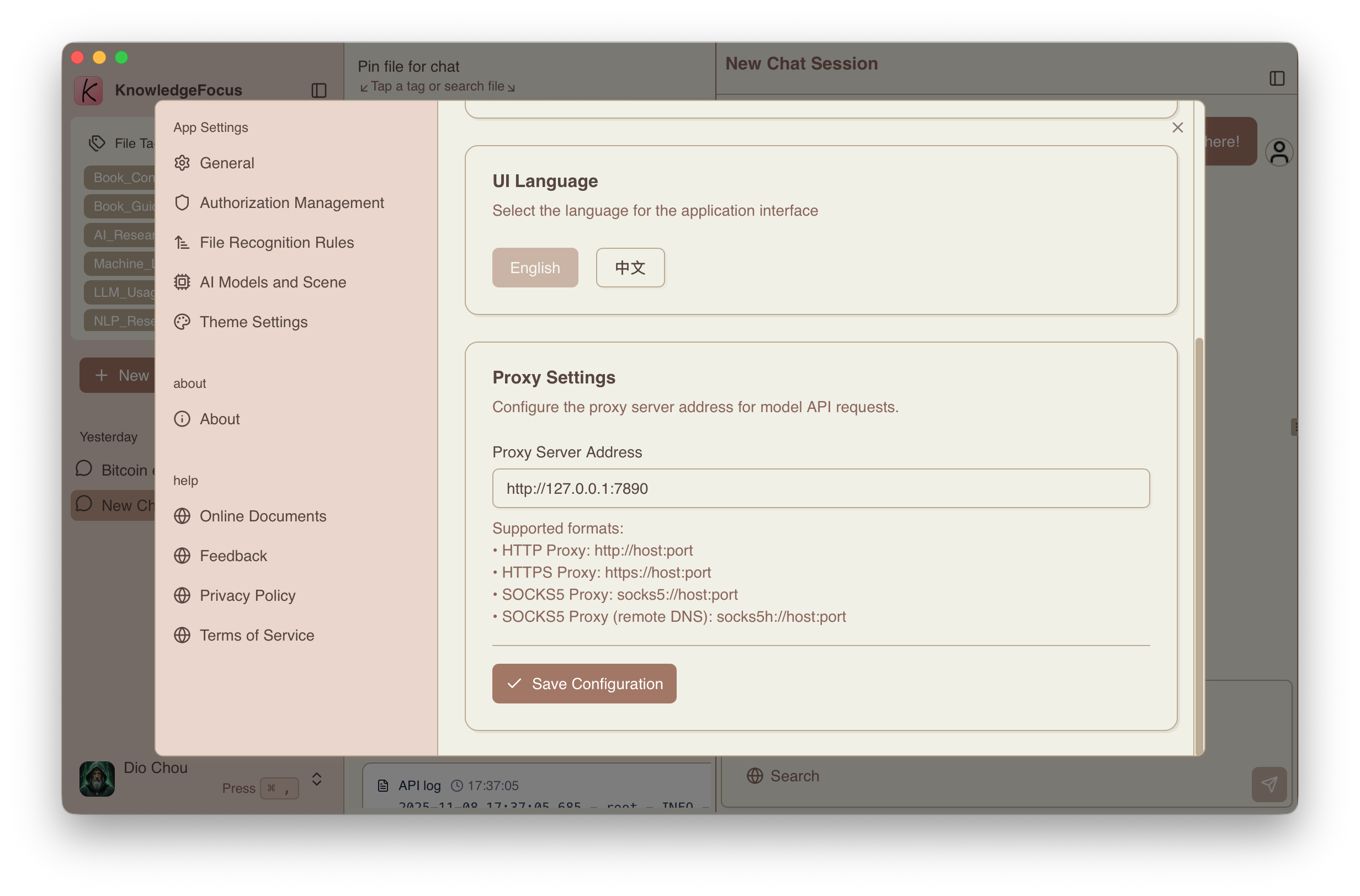
Task: Expand the Dio Chou user account menu chevron
Action: pyautogui.click(x=317, y=779)
